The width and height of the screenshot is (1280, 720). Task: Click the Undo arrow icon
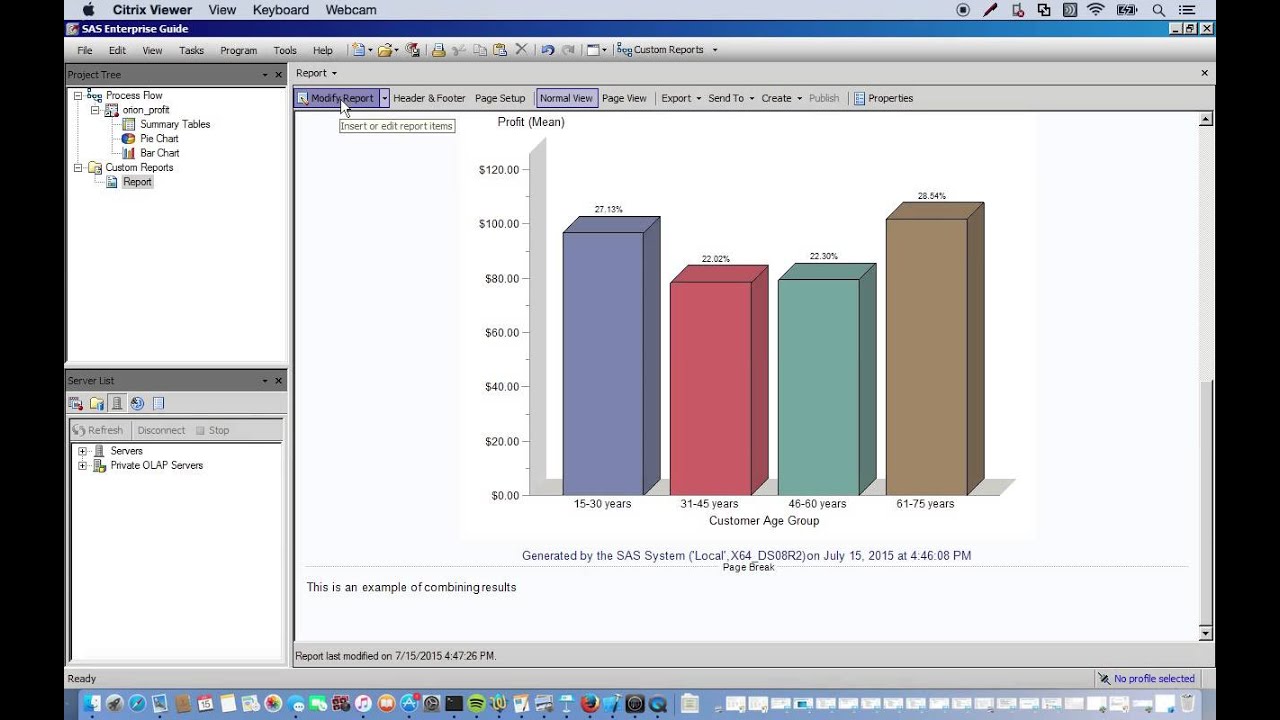click(x=547, y=50)
